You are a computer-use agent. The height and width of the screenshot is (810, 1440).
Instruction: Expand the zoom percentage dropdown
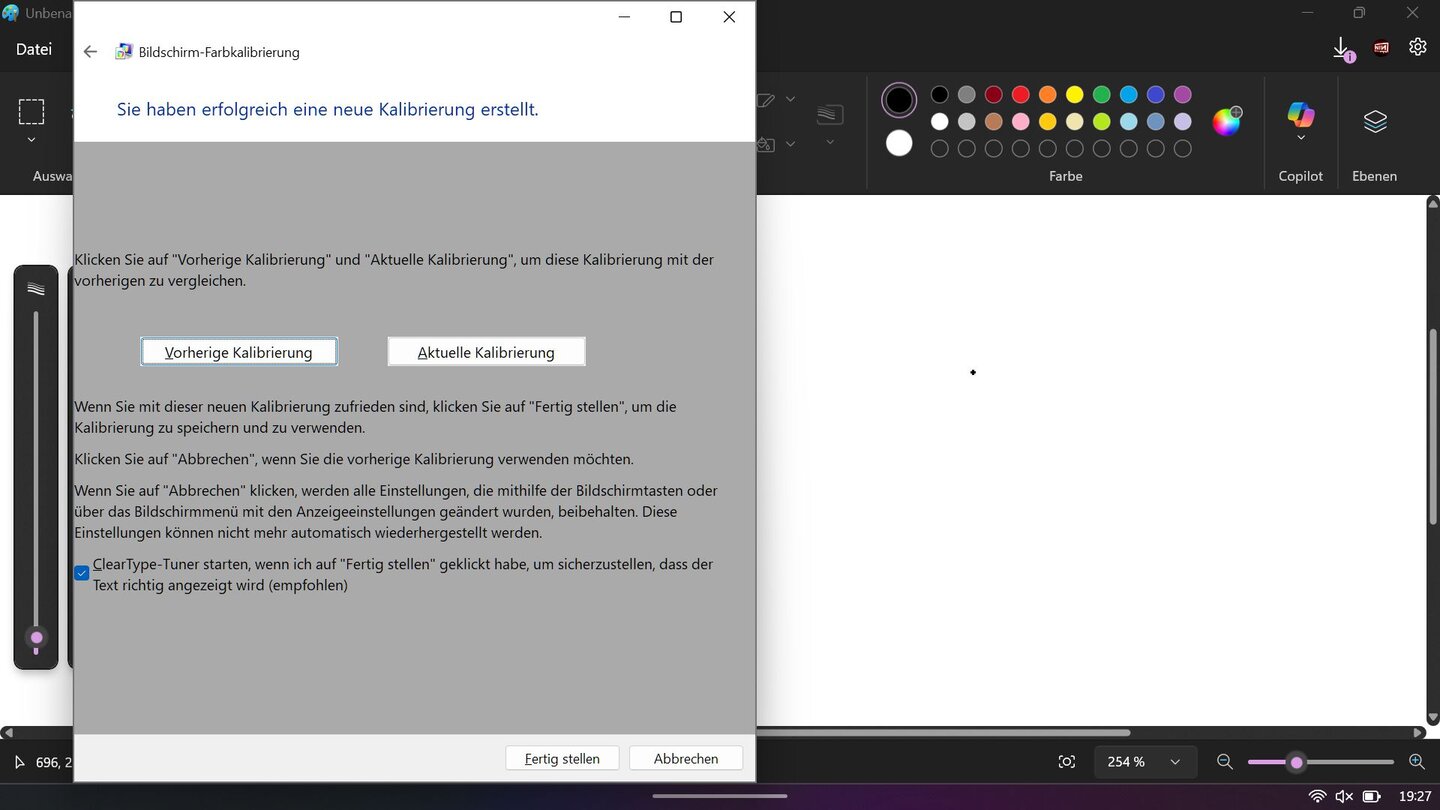click(x=1175, y=762)
